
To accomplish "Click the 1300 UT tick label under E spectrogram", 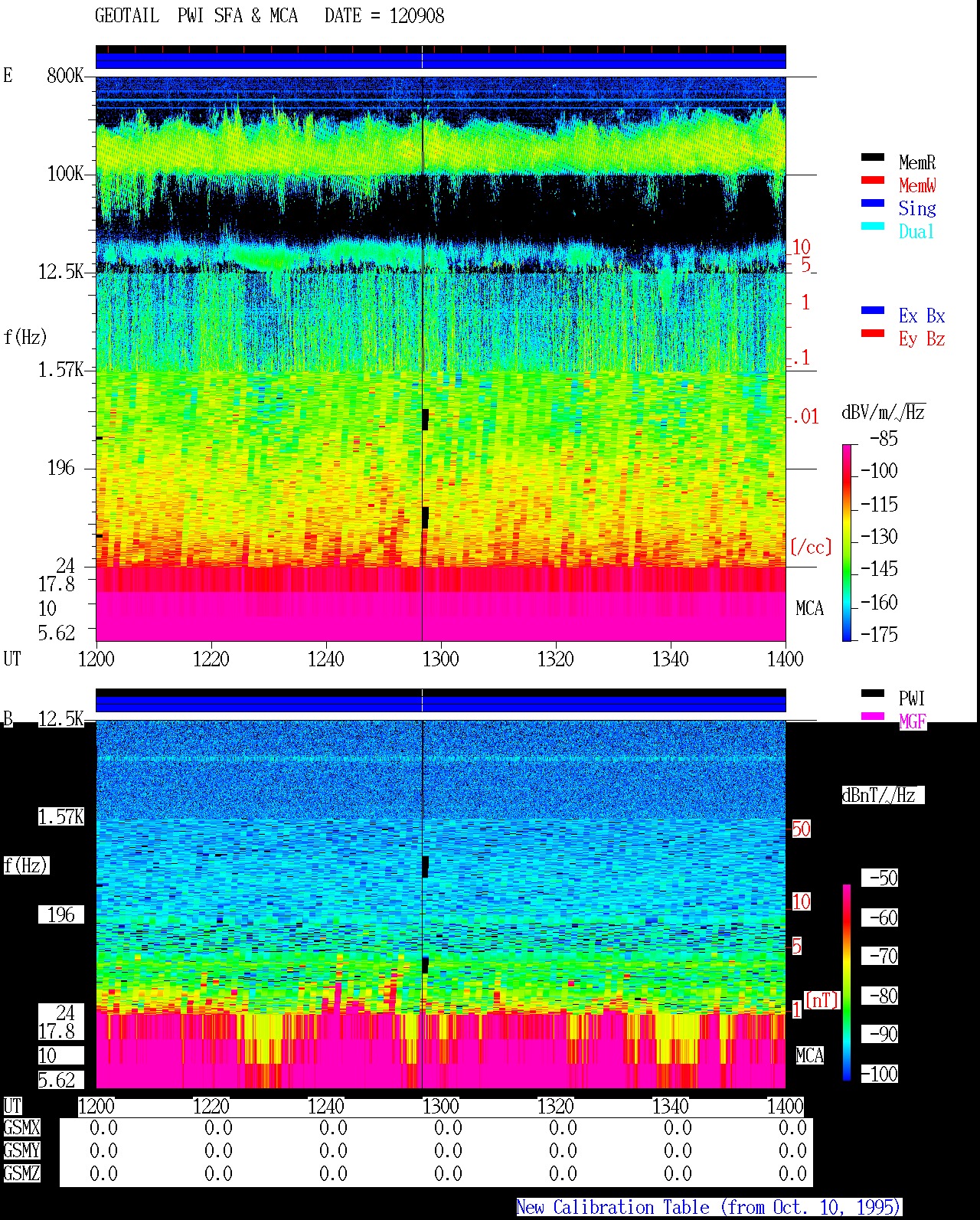I will coord(440,659).
